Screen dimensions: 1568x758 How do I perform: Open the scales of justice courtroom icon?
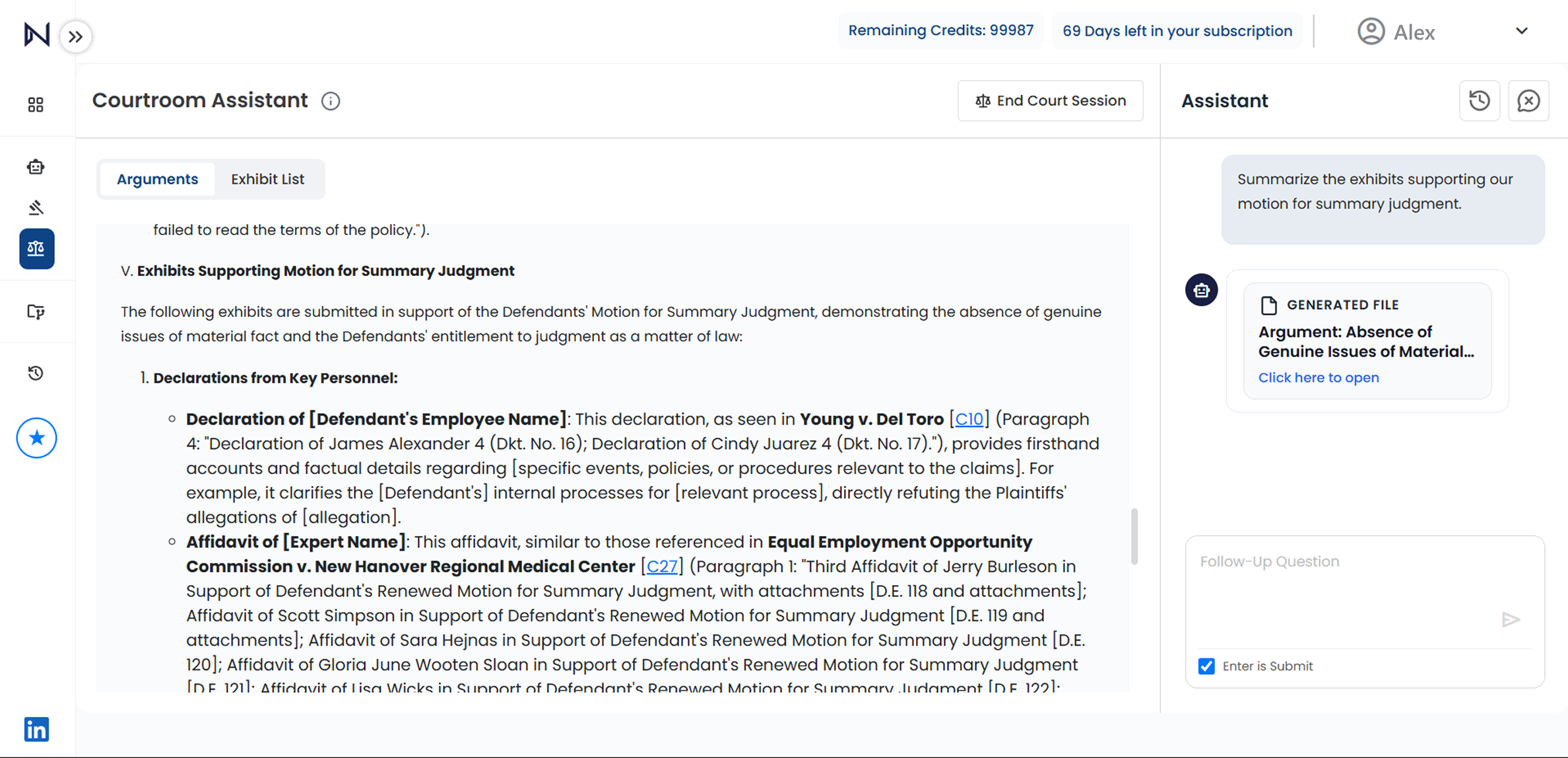coord(36,249)
